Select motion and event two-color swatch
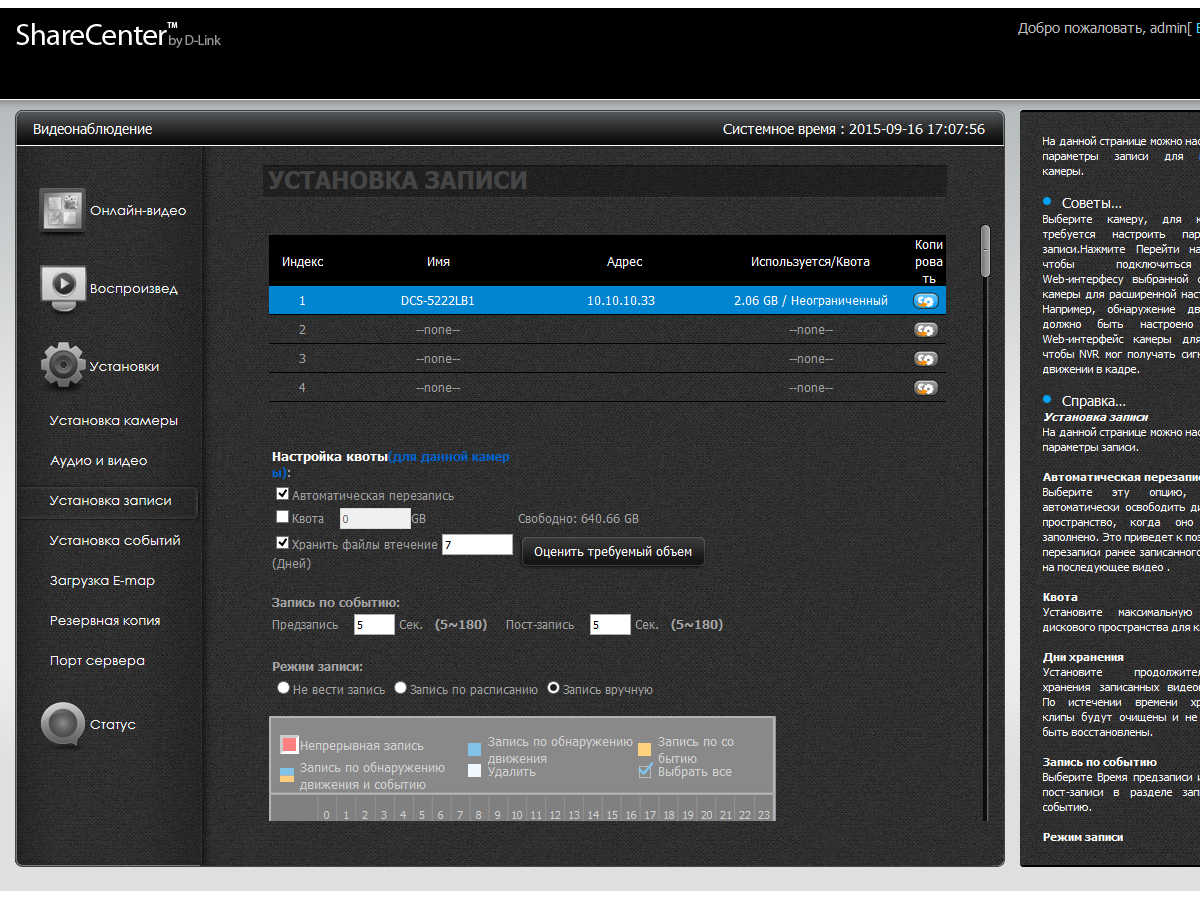This screenshot has height=900, width=1200. 287,774
